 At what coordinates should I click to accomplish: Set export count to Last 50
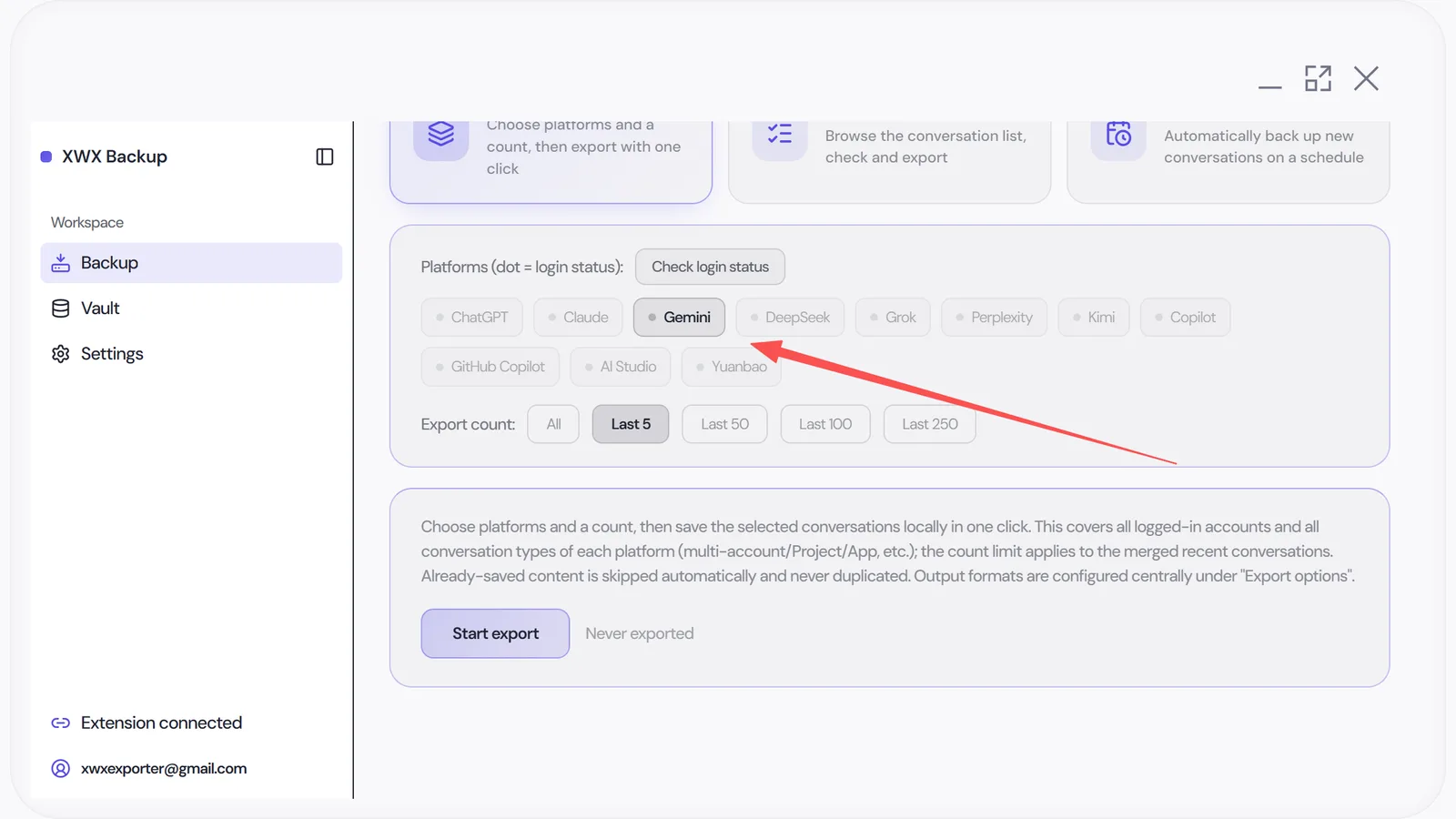coord(724,424)
